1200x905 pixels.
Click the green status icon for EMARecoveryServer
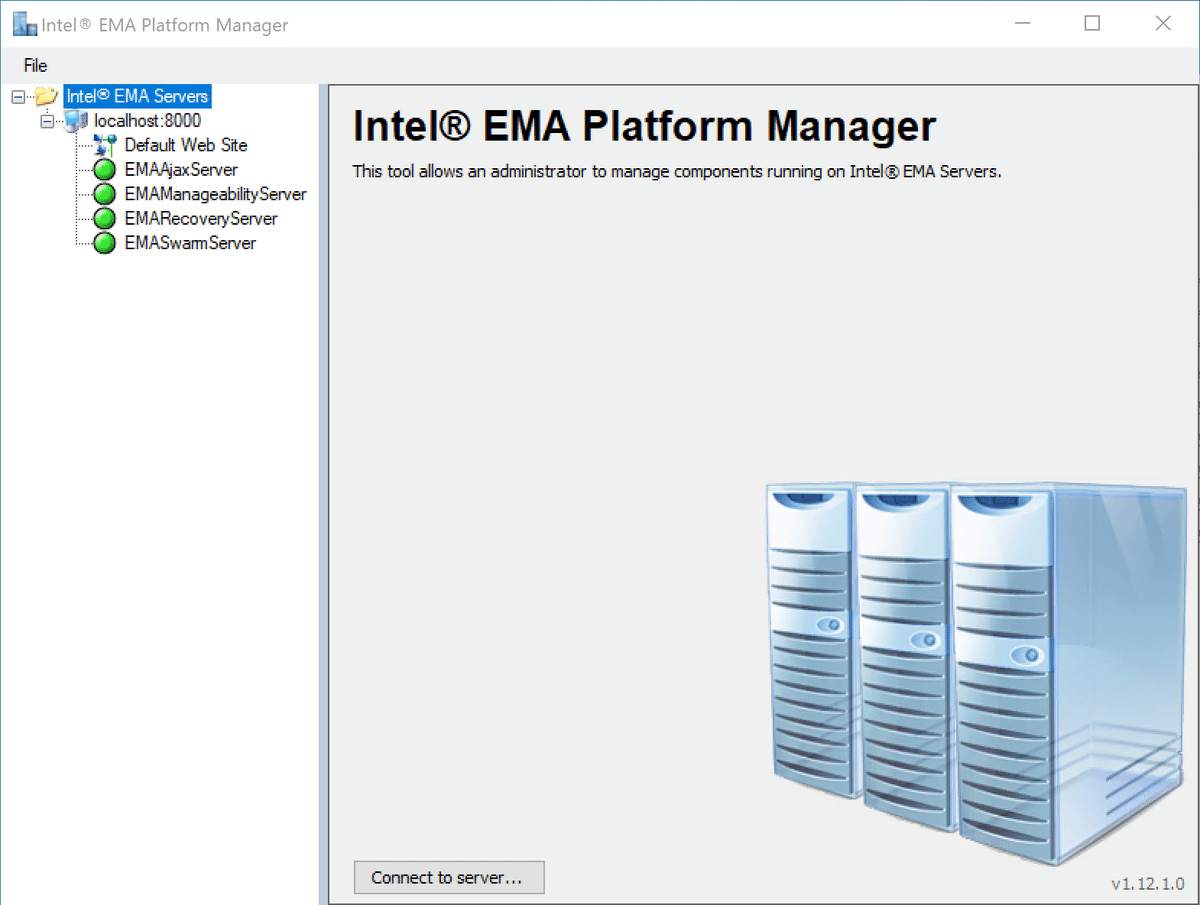[x=104, y=219]
